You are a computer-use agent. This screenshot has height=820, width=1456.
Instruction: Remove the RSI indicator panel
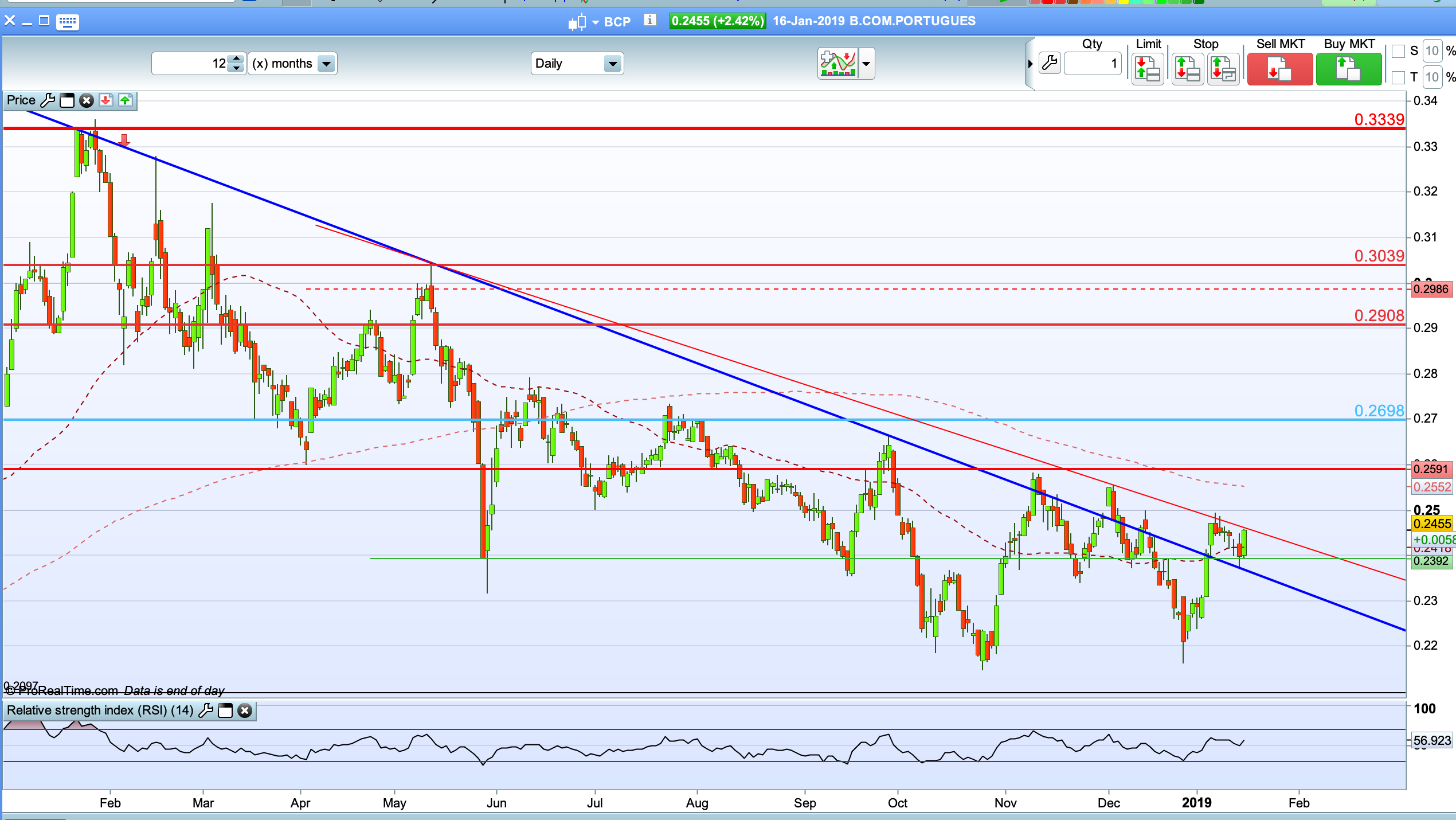[245, 711]
